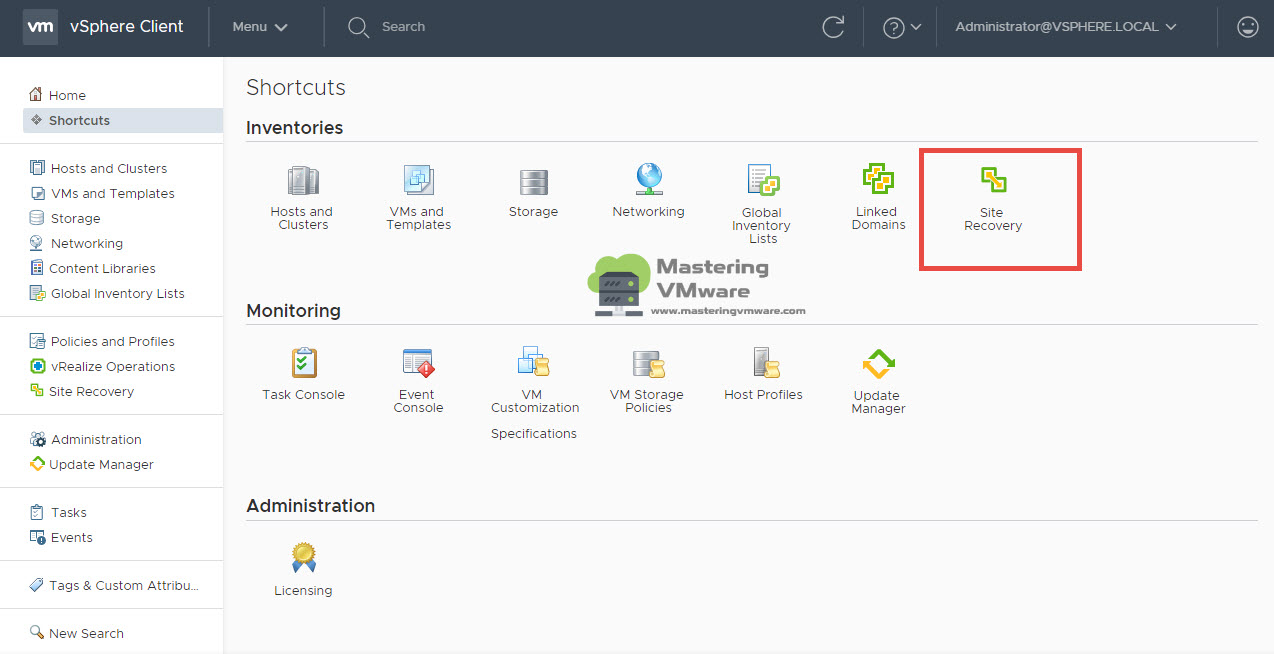This screenshot has width=1274, height=654.
Task: Open the Event Console icon
Action: coord(418,363)
